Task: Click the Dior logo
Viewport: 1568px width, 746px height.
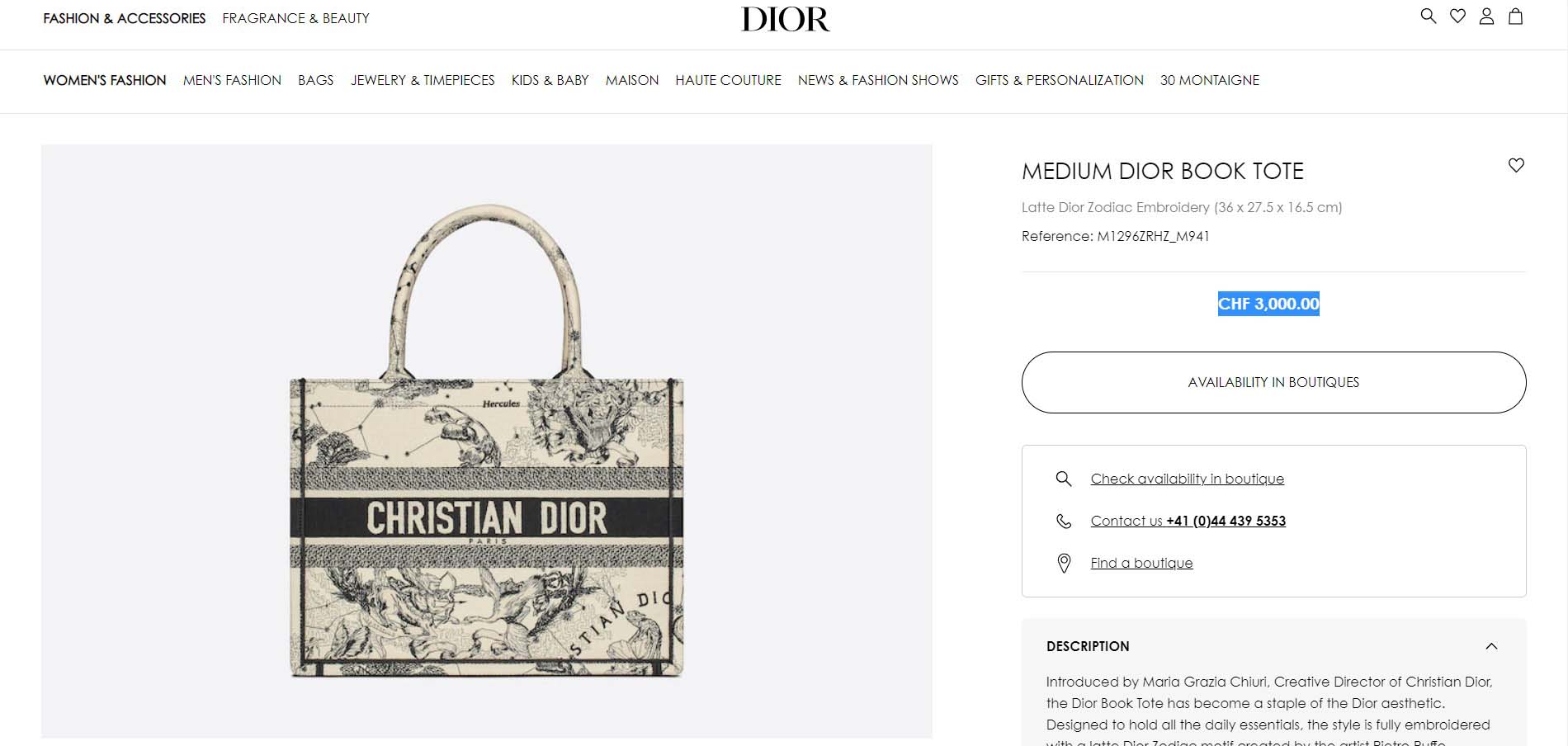Action: click(x=785, y=19)
